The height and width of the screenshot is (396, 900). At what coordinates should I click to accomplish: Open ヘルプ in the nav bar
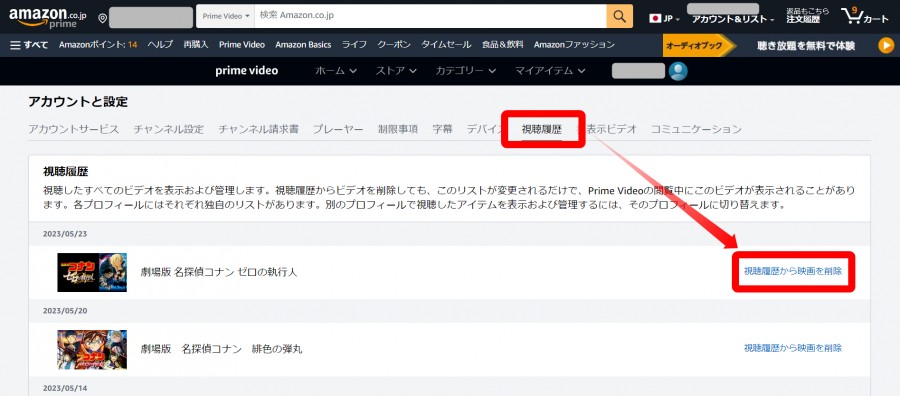160,45
